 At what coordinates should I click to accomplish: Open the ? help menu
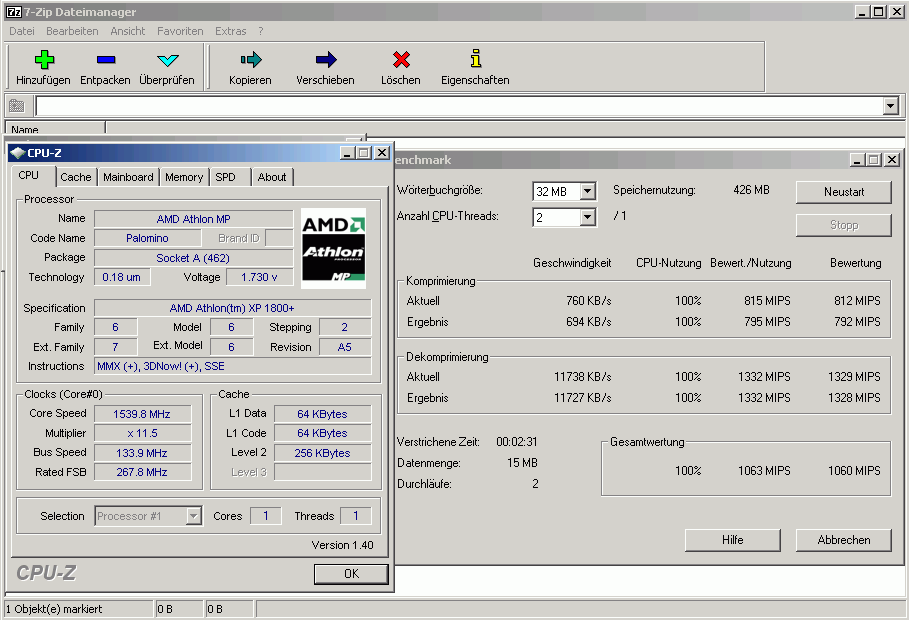[261, 31]
